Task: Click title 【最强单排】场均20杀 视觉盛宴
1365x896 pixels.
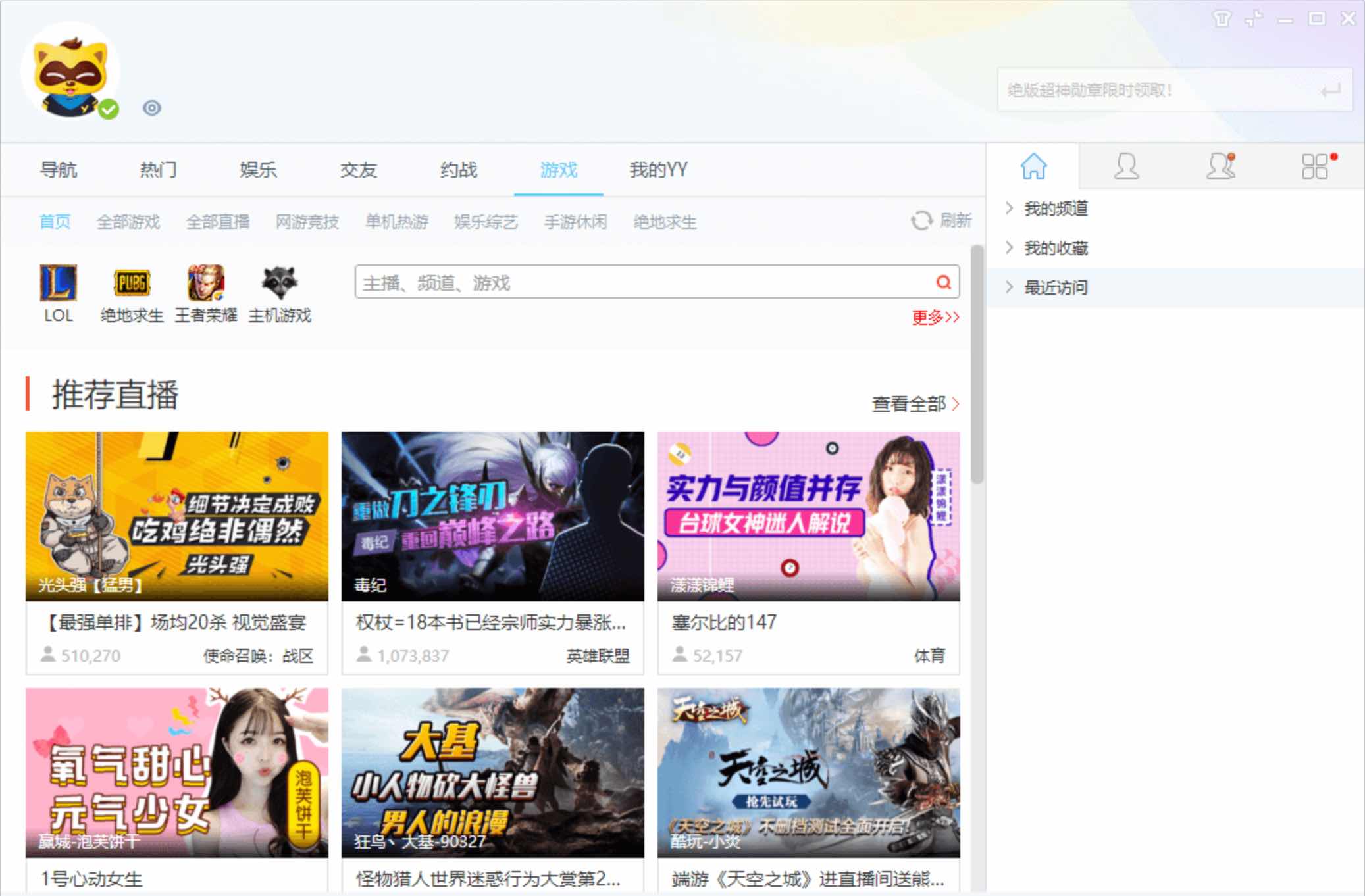Action: 174,622
